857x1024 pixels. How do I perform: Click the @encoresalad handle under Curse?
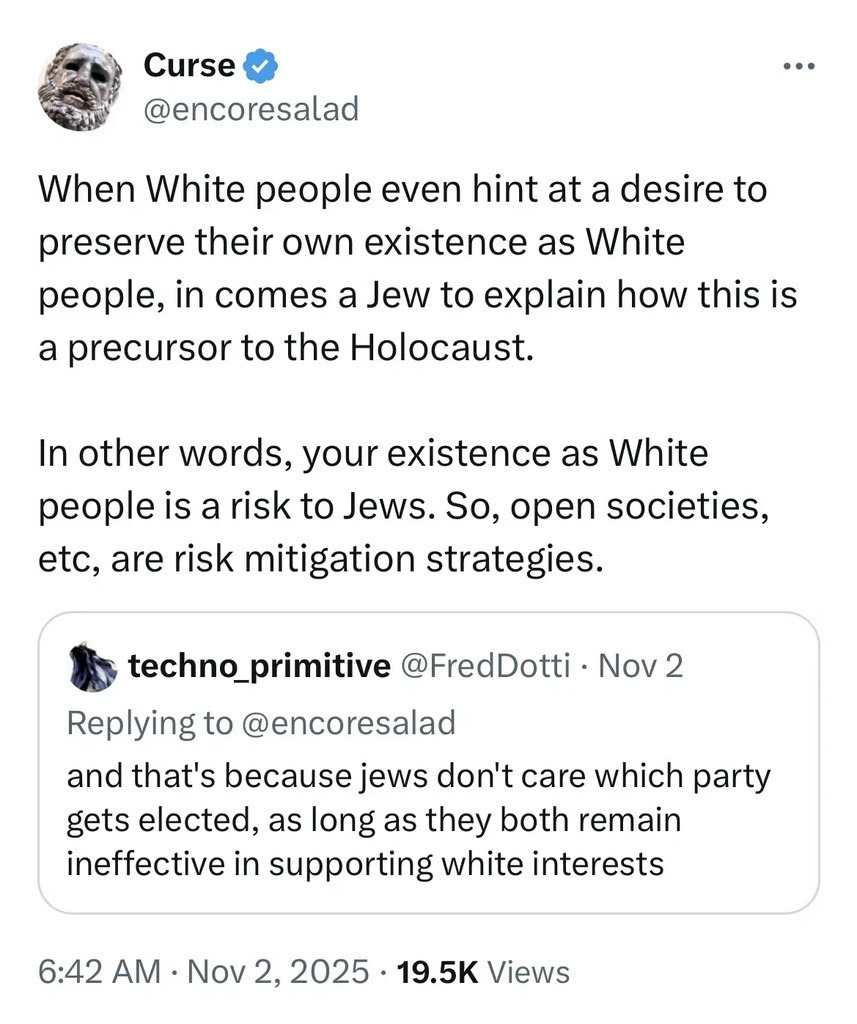pos(250,109)
